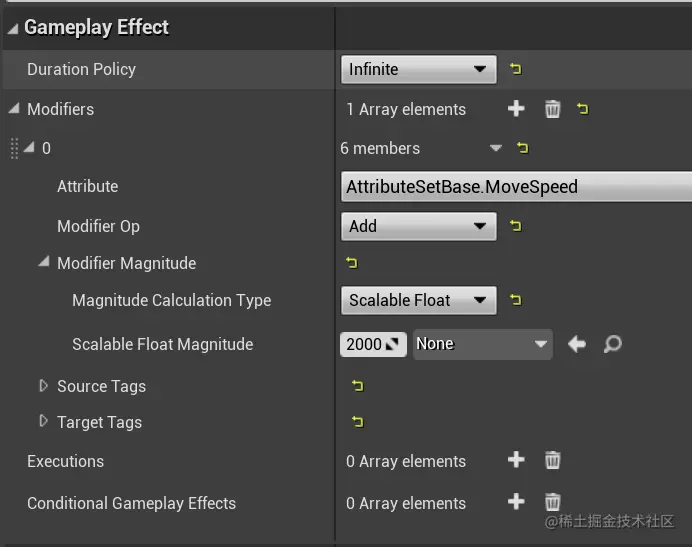Click the Scalable Float Magnitude value field
The width and height of the screenshot is (692, 547).
coord(364,344)
